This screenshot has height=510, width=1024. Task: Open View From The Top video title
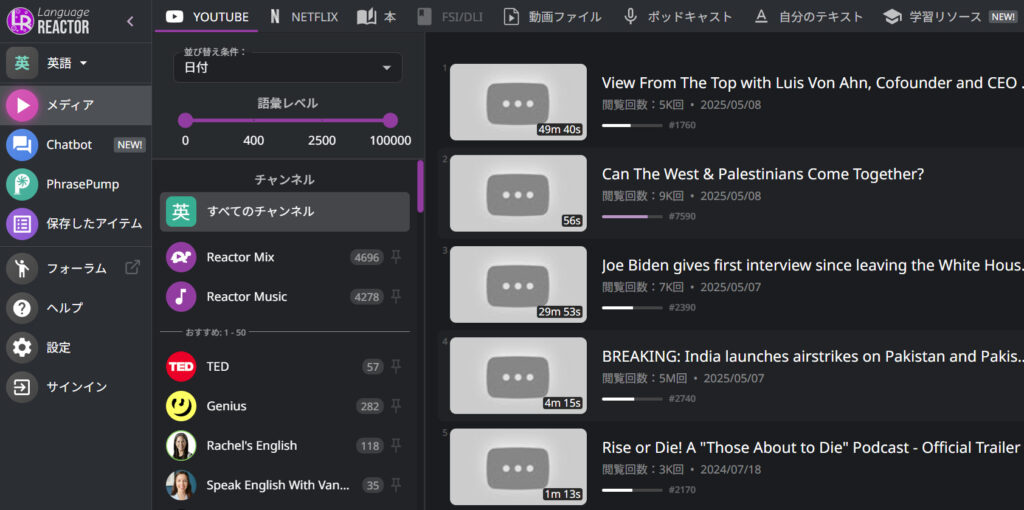coord(812,83)
